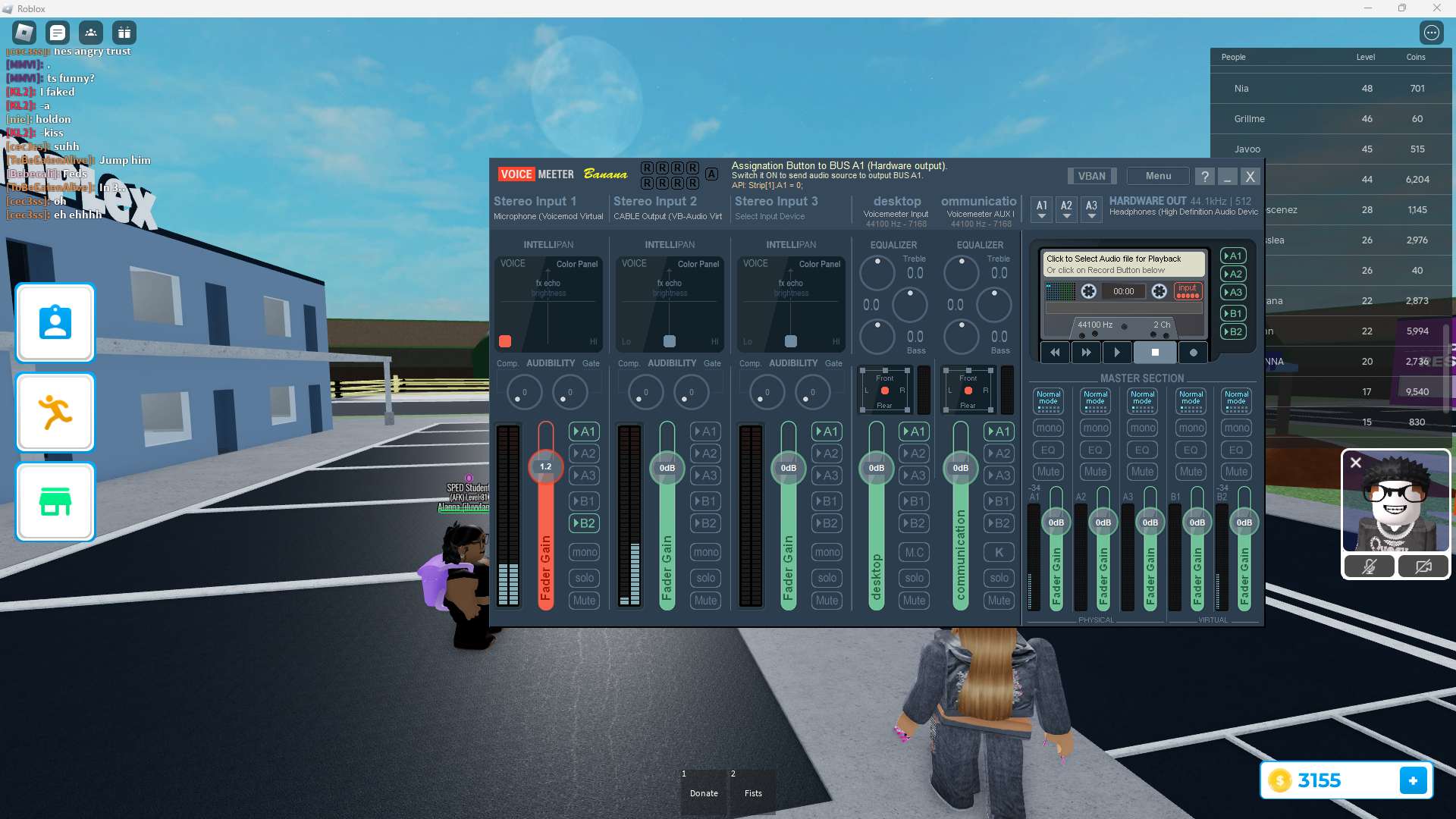This screenshot has width=1456, height=819.
Task: Open the VBAN configuration
Action: [x=1092, y=176]
